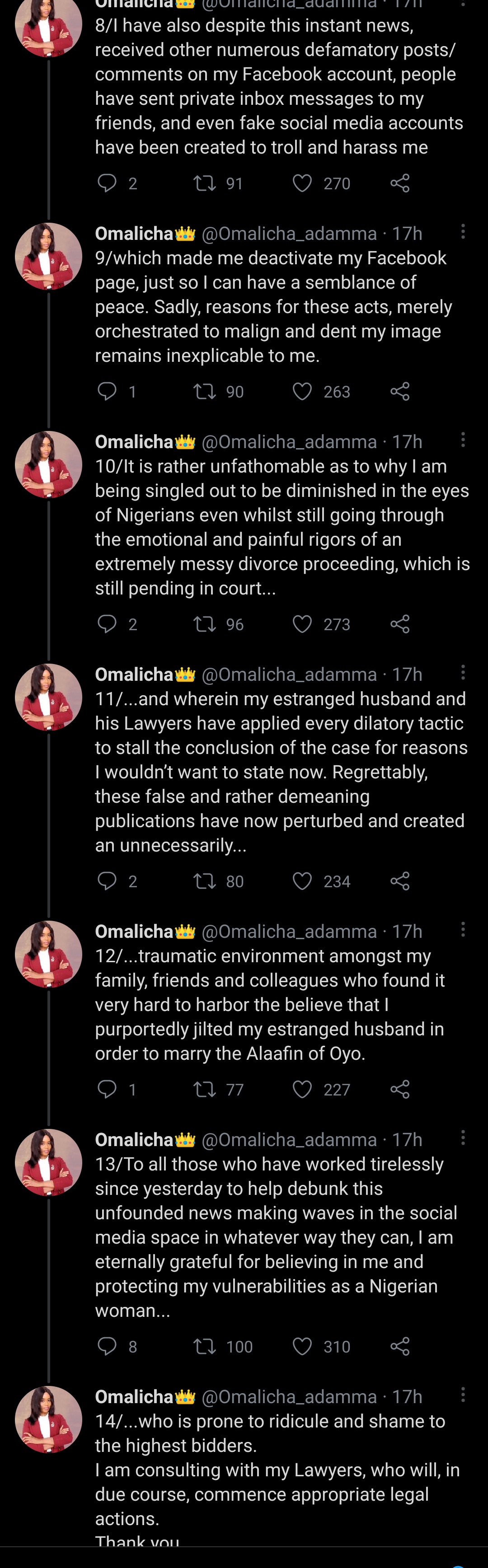Retweet the 13/ tweet with 100 retweets

[x=204, y=1346]
